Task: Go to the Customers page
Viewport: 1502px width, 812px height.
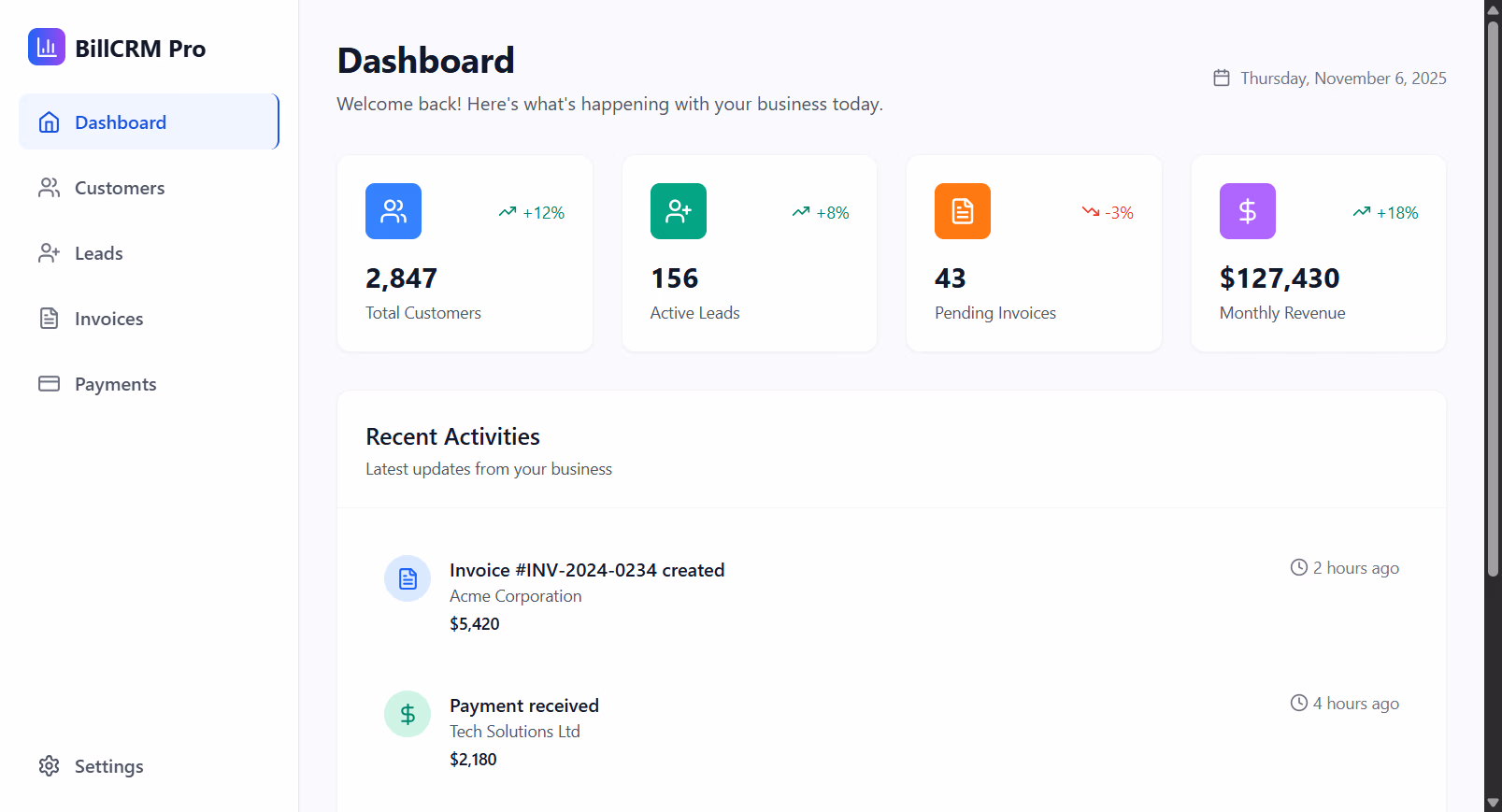Action: (x=120, y=188)
